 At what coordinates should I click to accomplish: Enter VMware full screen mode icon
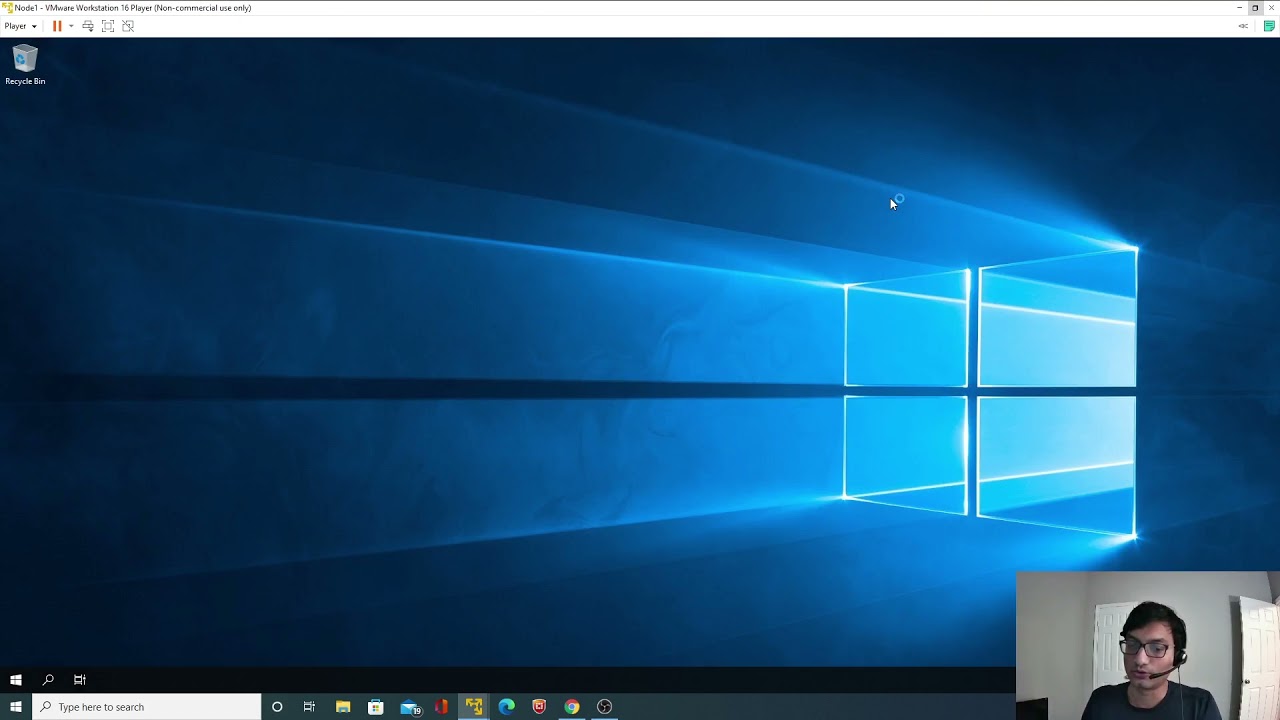click(x=108, y=26)
